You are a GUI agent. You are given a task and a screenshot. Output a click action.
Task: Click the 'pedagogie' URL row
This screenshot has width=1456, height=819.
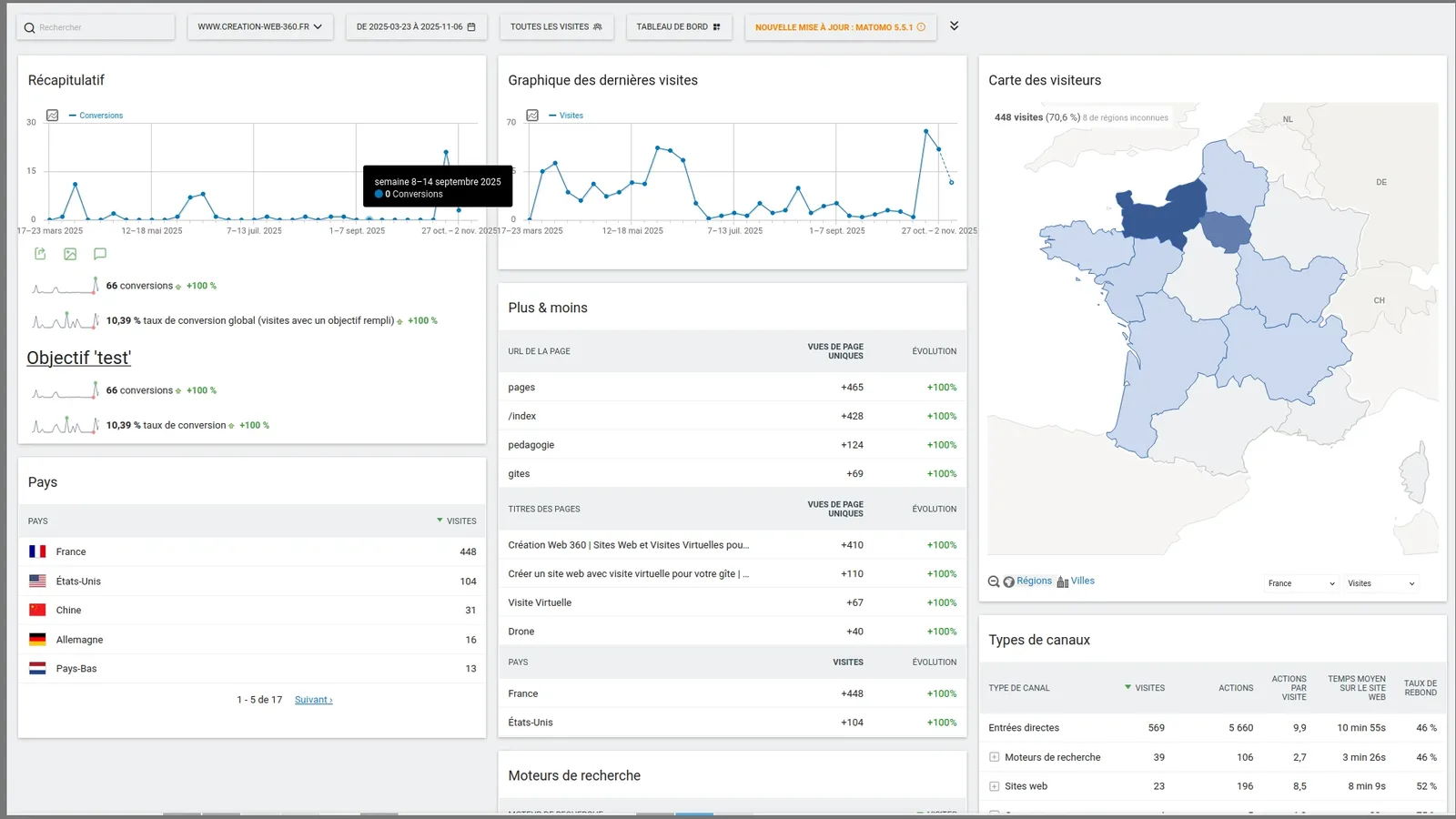click(x=732, y=445)
